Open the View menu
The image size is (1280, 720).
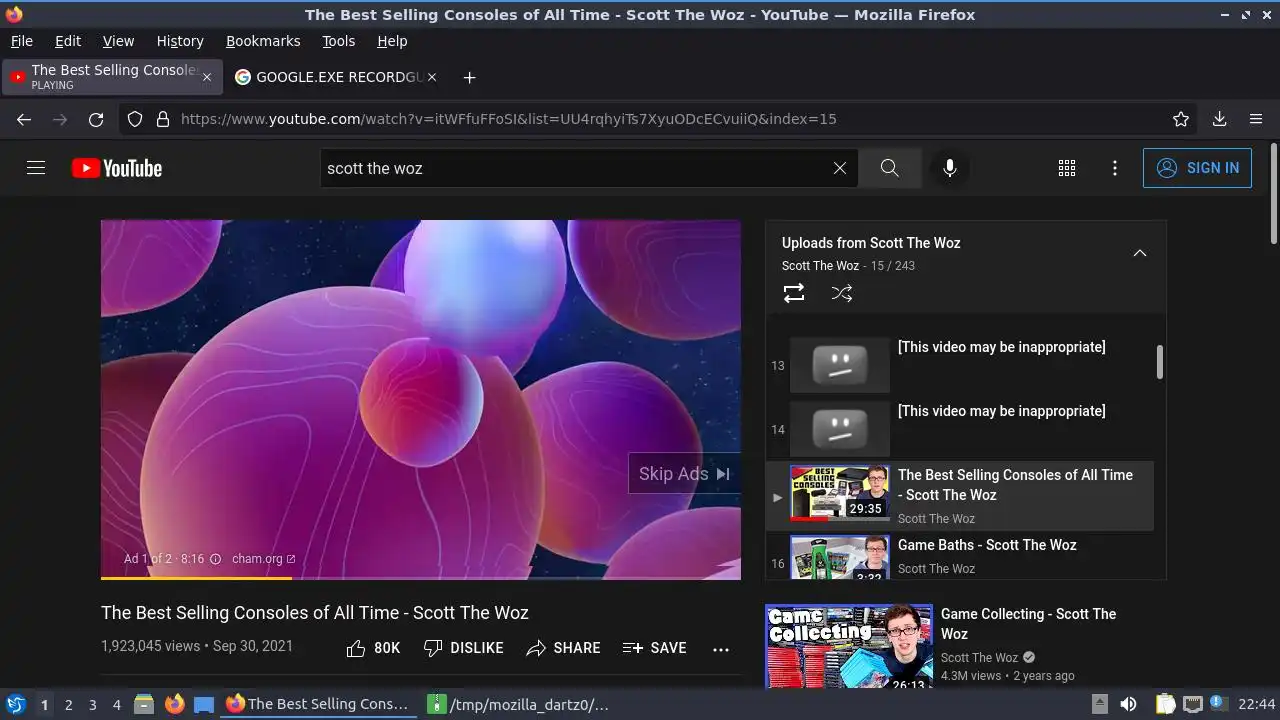[118, 41]
